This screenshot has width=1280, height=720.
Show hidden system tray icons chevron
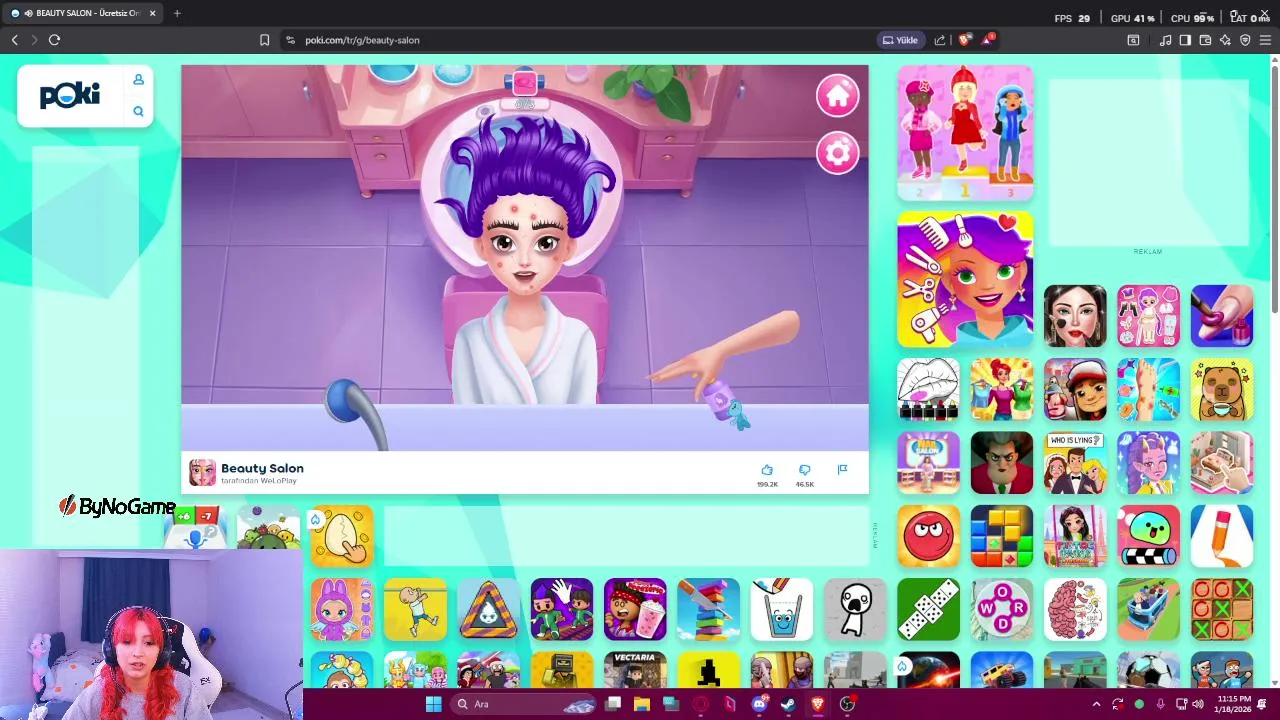tap(1096, 704)
